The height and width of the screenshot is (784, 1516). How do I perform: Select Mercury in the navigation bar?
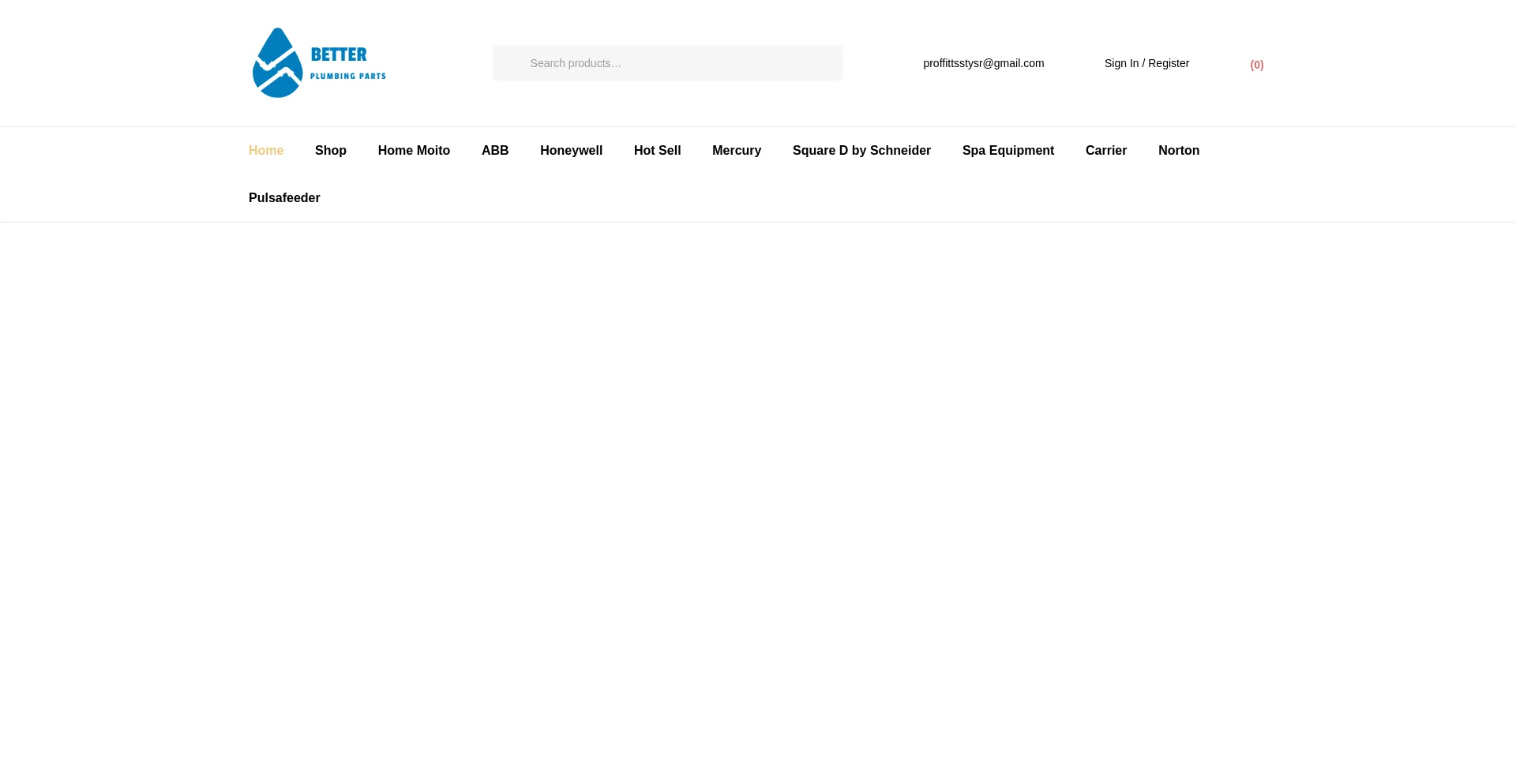pos(737,151)
